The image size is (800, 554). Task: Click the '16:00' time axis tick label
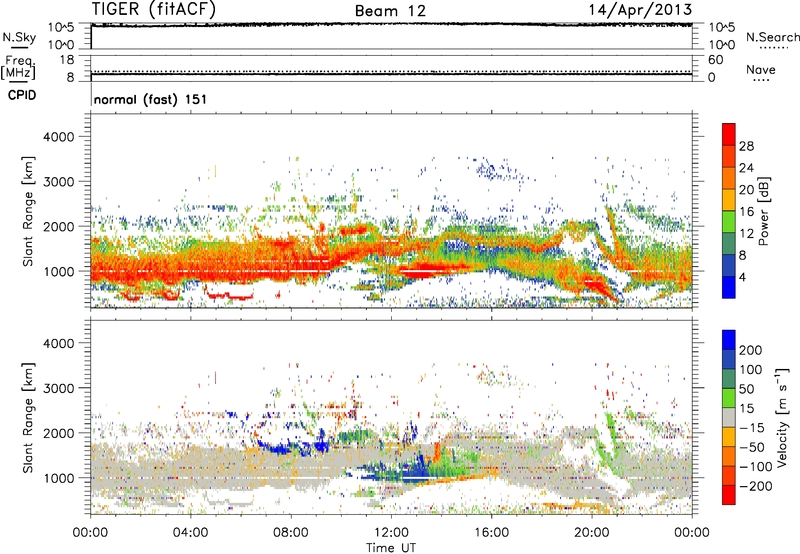click(x=491, y=533)
